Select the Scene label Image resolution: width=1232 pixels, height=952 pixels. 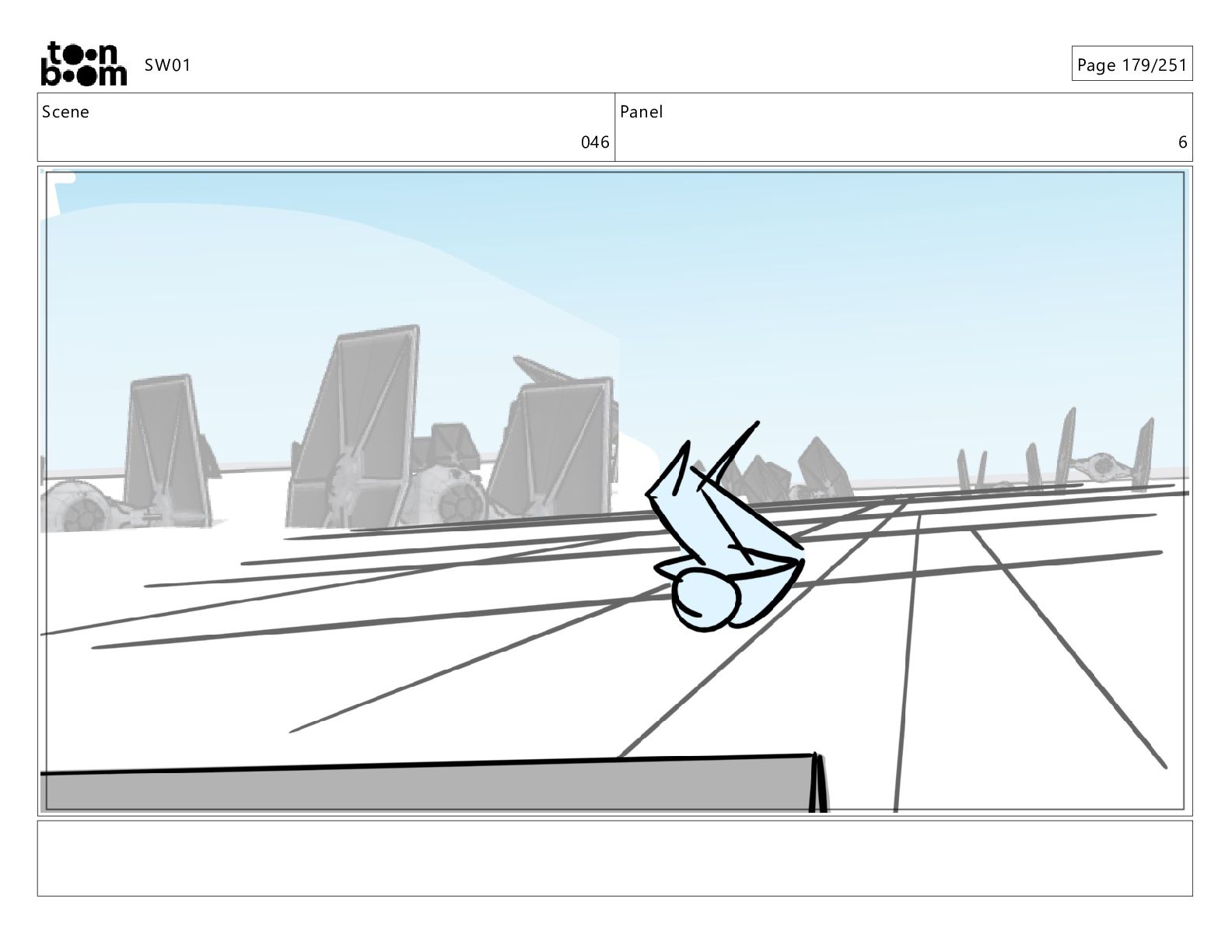click(x=65, y=112)
